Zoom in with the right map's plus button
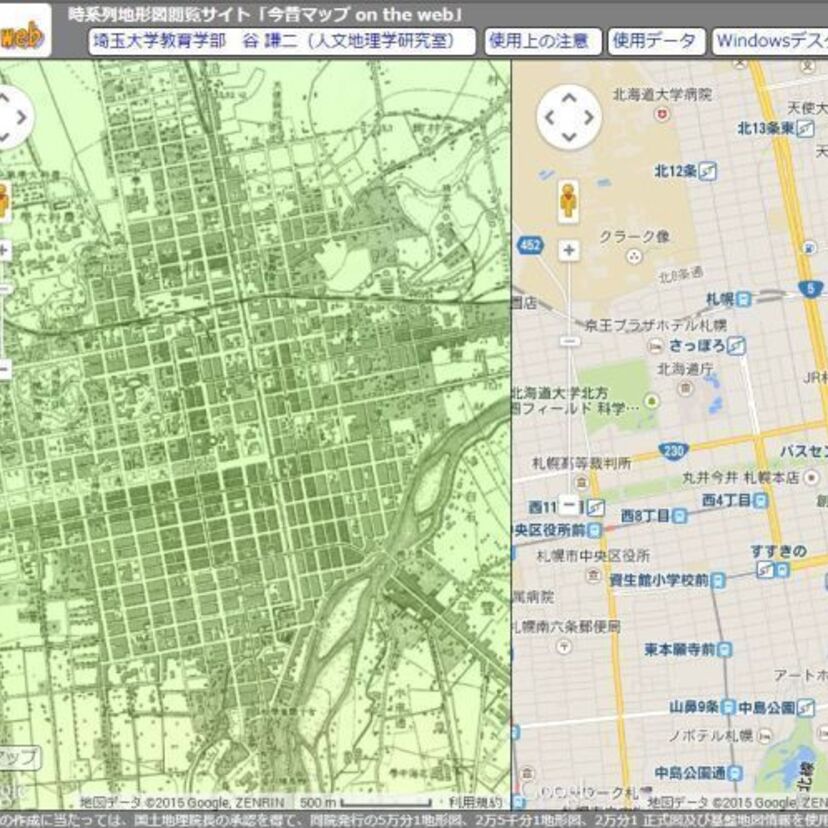This screenshot has width=828, height=828. 568,250
